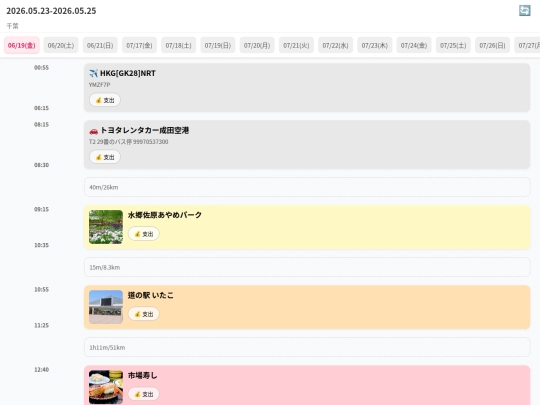The height and width of the screenshot is (405, 540).
Task: Click 支出 on the Toyota rental card
Action: point(105,157)
